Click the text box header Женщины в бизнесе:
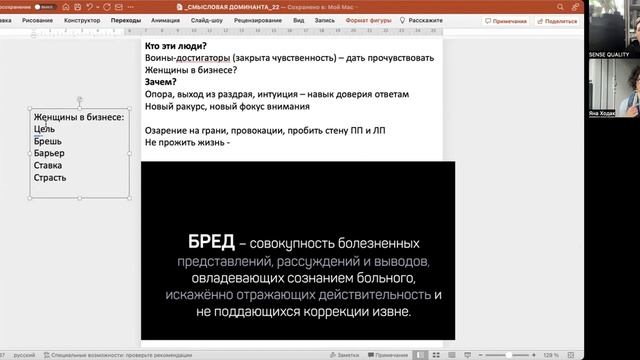This screenshot has width=640, height=360. pos(79,117)
